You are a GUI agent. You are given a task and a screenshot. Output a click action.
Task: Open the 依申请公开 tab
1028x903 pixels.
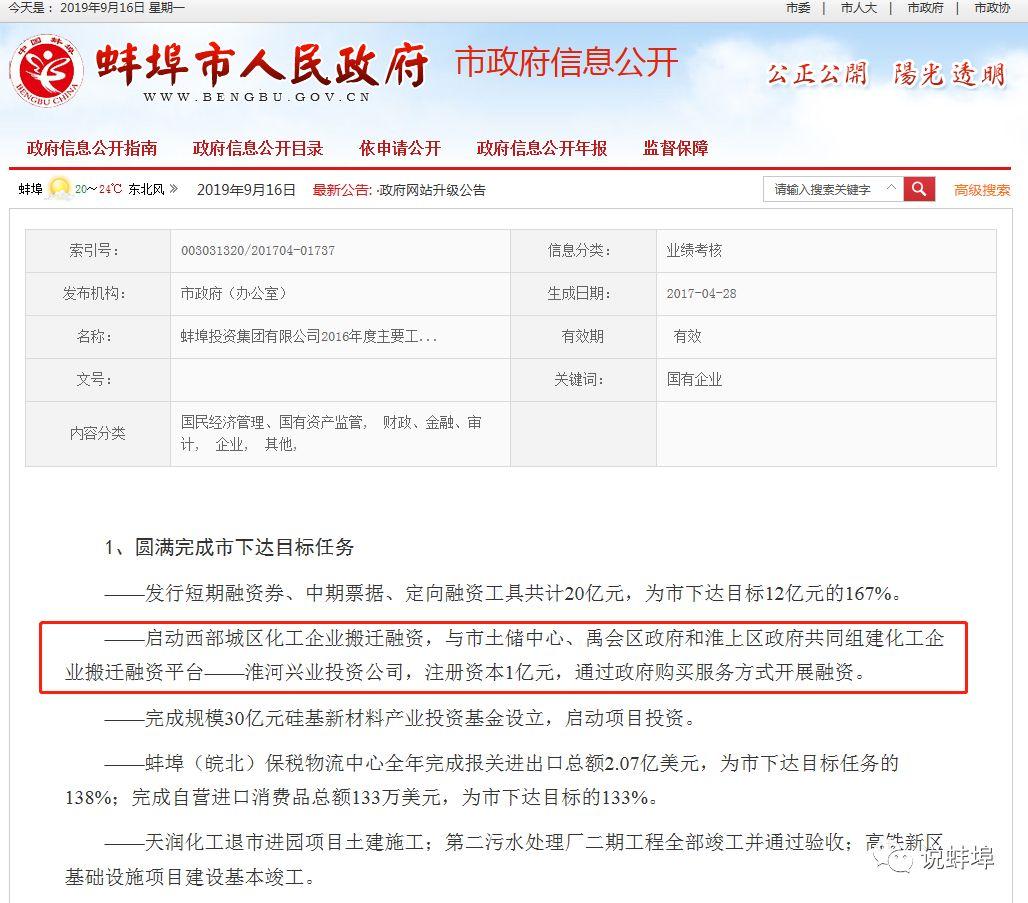click(400, 148)
